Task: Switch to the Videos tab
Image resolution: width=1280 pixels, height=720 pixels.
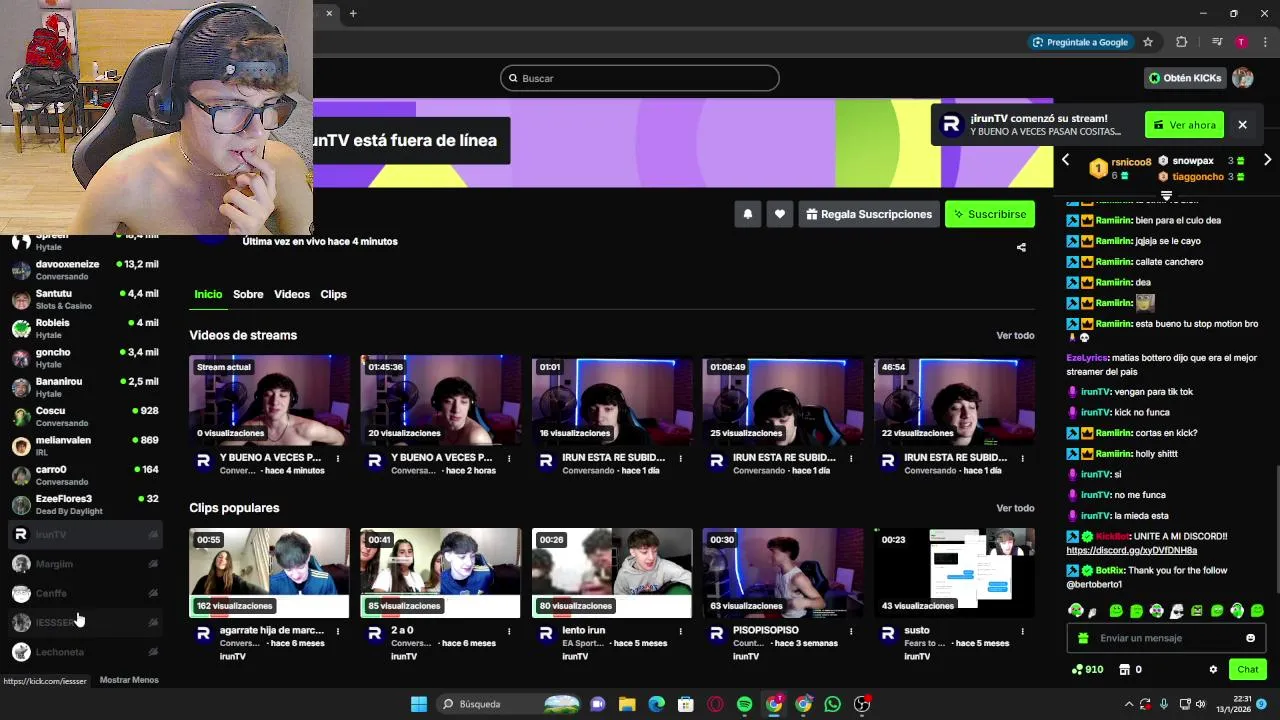Action: [x=292, y=294]
